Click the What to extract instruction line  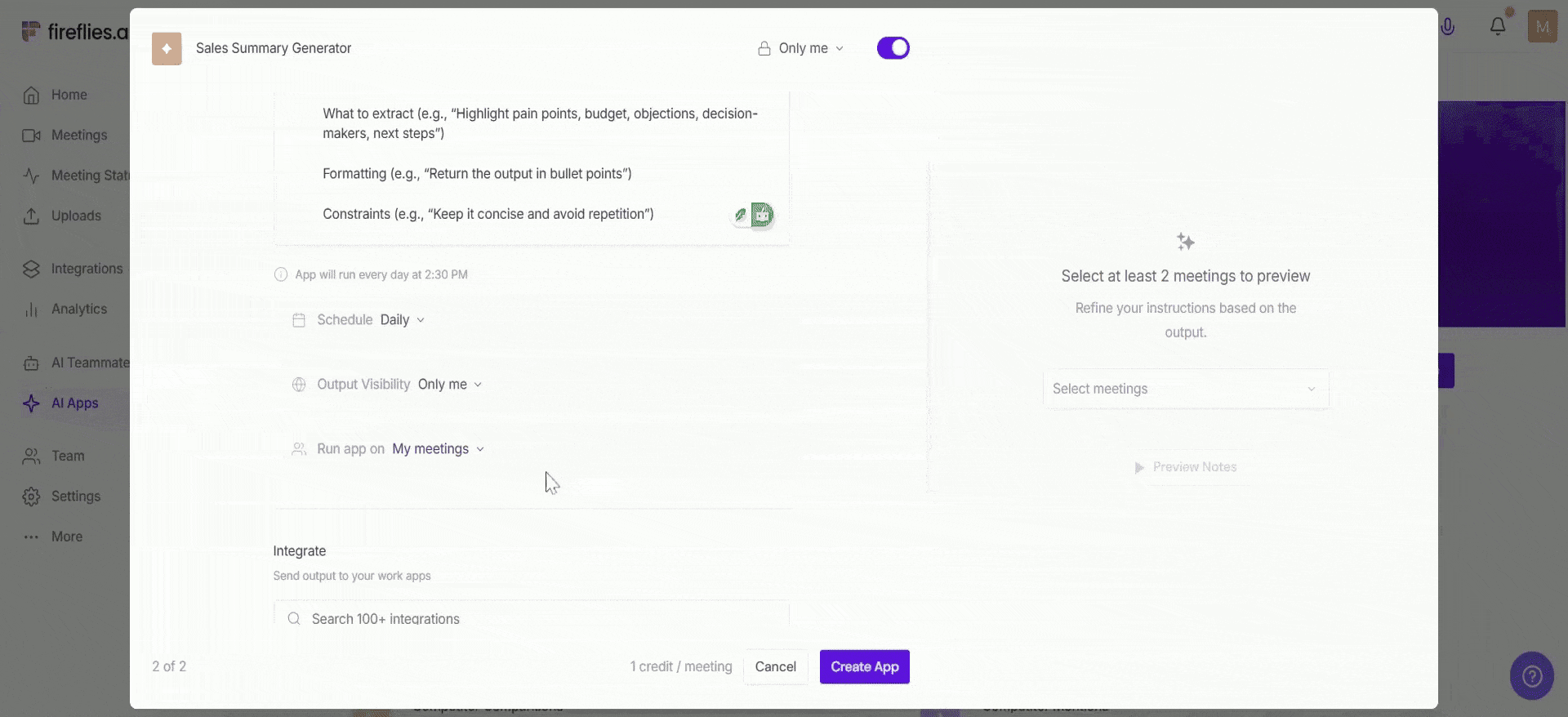coord(540,123)
